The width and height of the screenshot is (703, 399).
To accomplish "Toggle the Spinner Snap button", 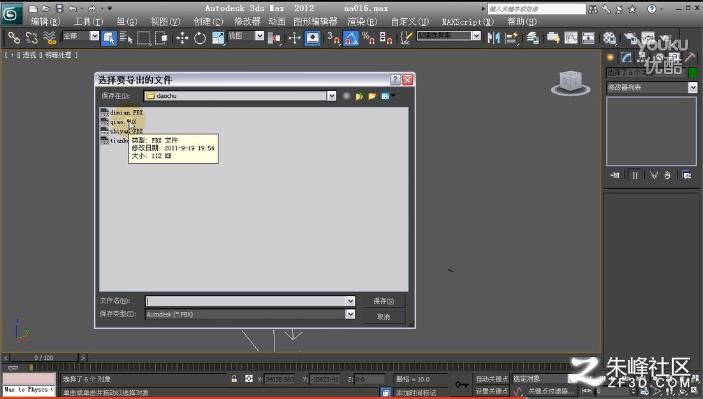I will [x=386, y=38].
